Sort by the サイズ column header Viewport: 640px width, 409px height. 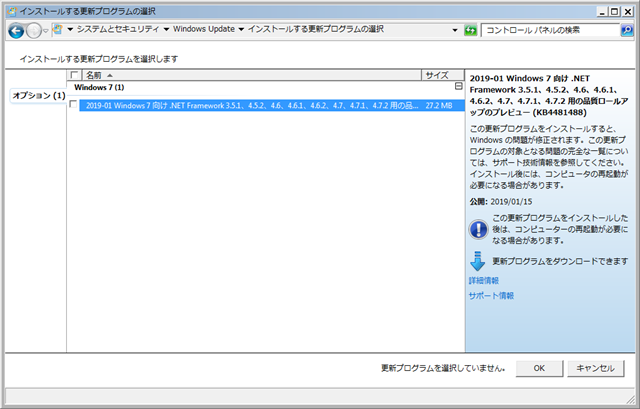click(442, 75)
